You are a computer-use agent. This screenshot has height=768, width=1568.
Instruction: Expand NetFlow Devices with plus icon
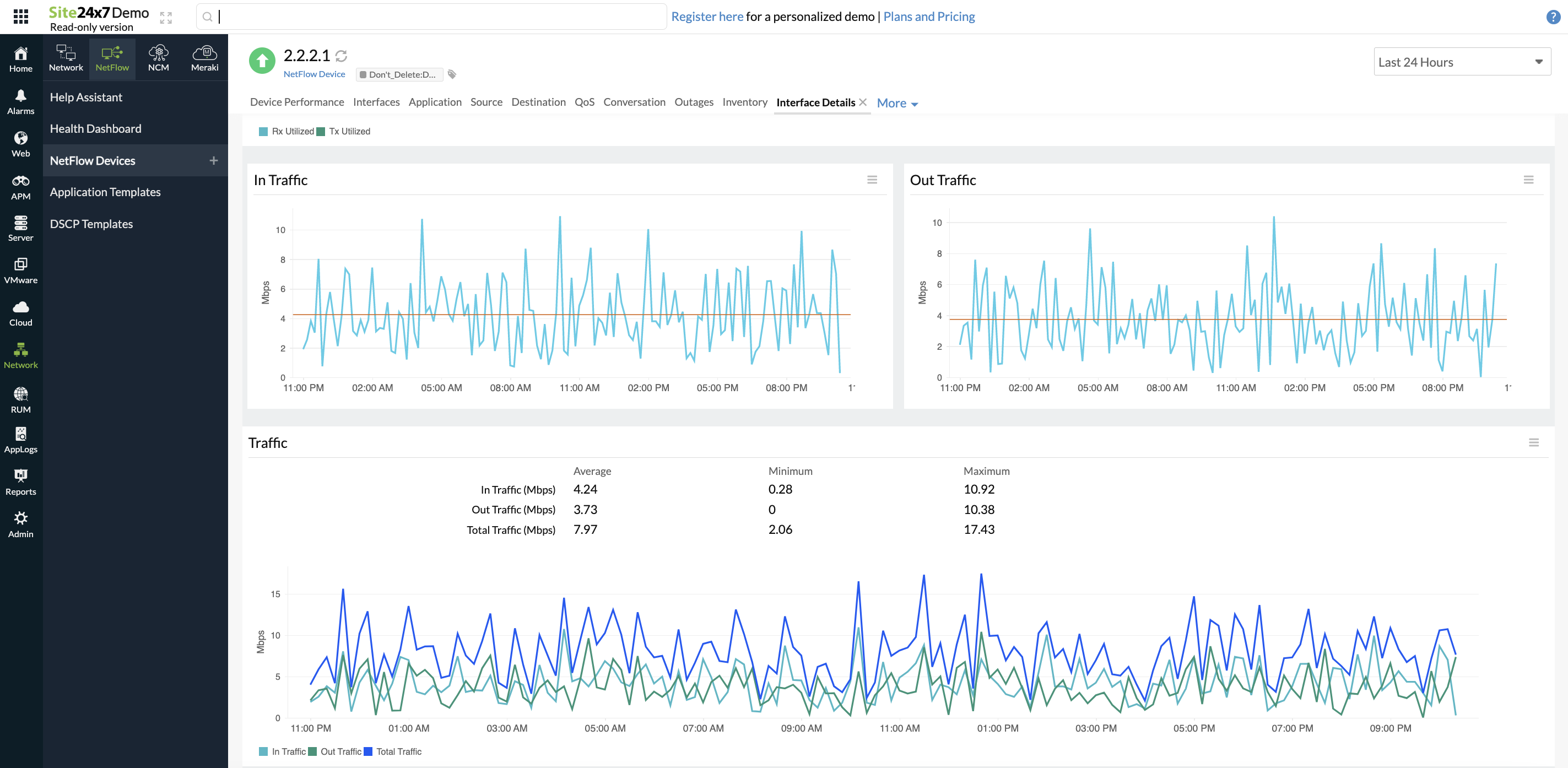click(214, 161)
